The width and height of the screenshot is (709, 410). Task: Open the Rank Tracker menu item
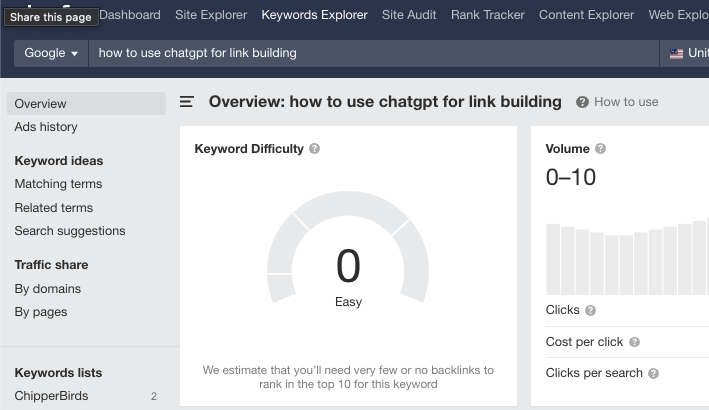487,15
